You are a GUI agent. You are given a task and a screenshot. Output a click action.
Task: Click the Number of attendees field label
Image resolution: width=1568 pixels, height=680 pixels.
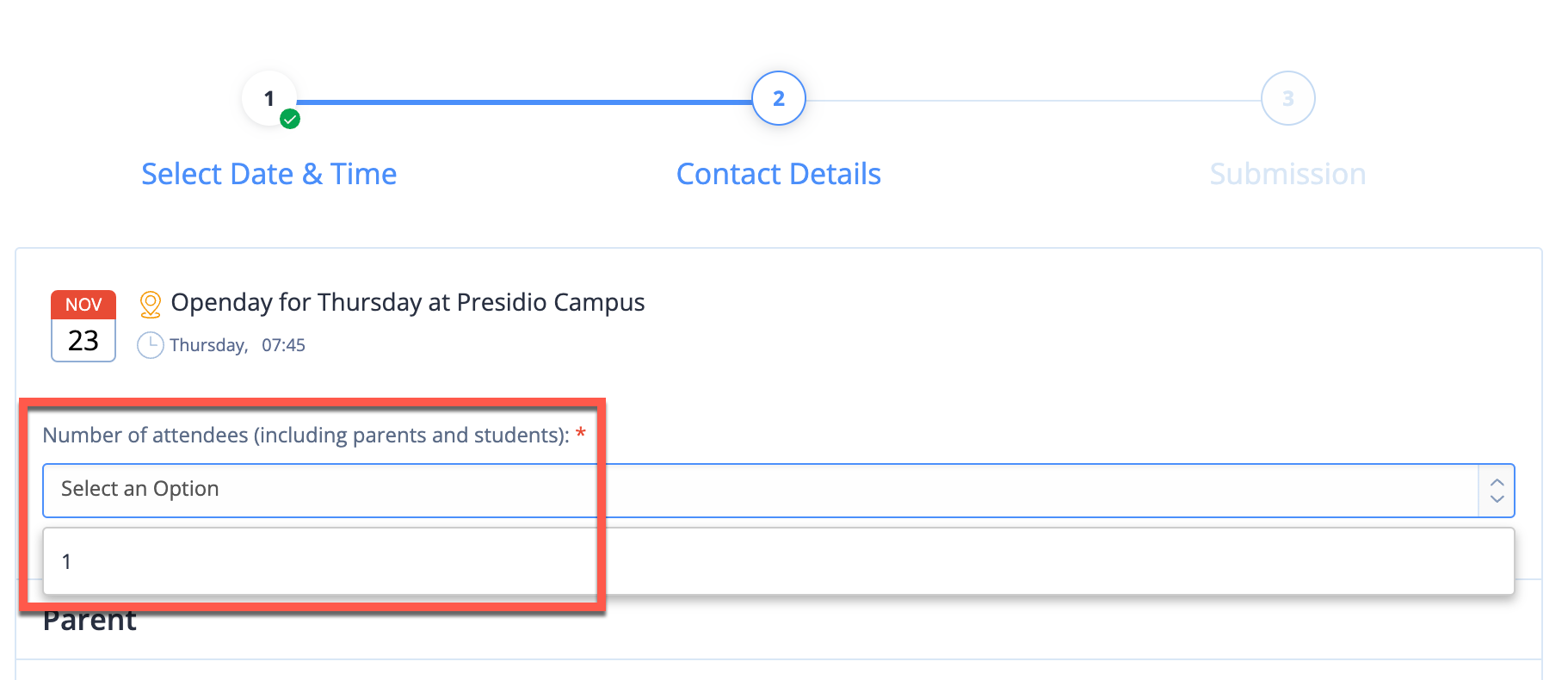tap(306, 436)
